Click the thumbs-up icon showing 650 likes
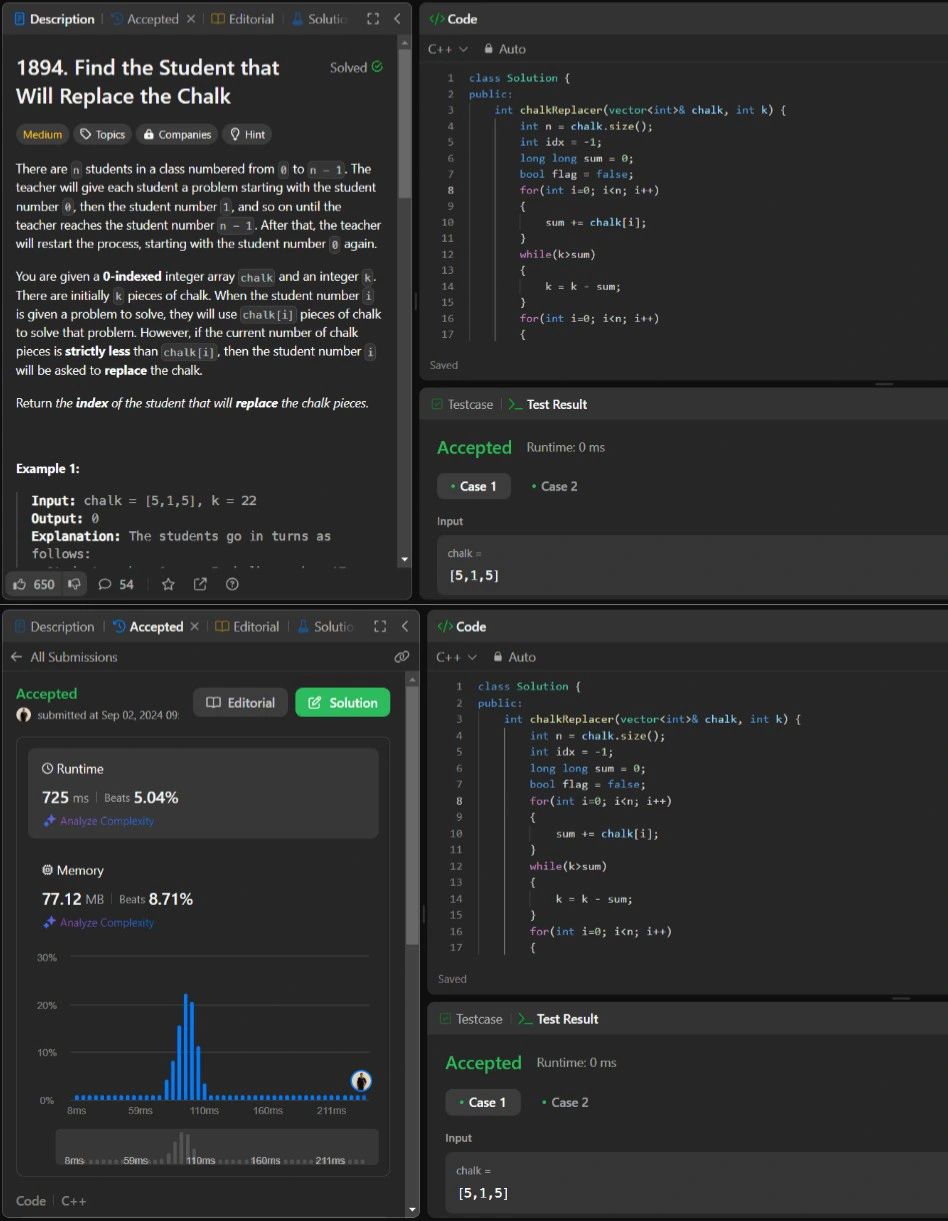948x1221 pixels. pyautogui.click(x=22, y=584)
